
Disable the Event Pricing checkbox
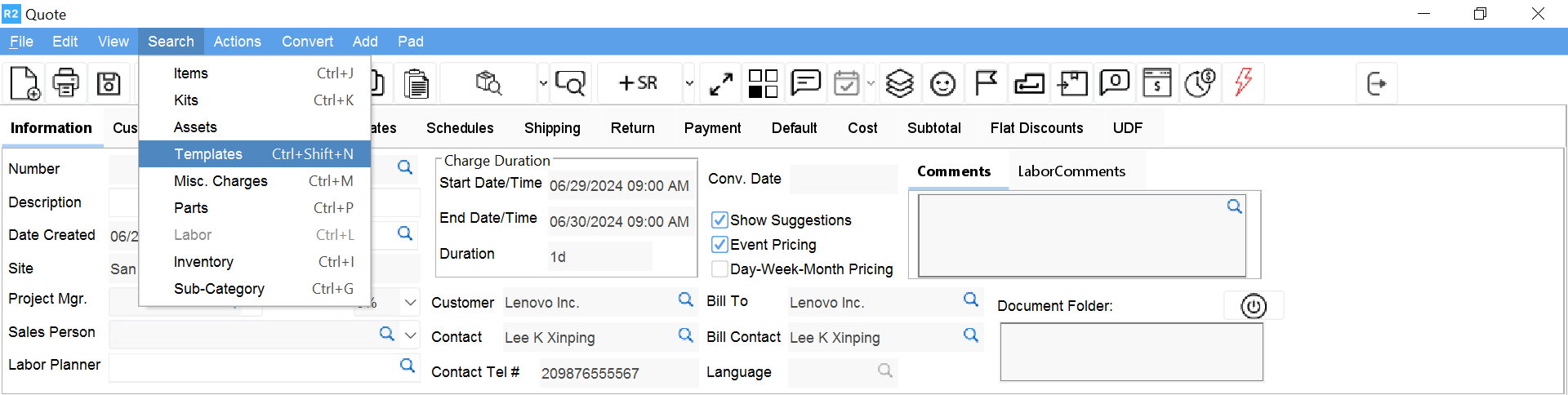(719, 245)
